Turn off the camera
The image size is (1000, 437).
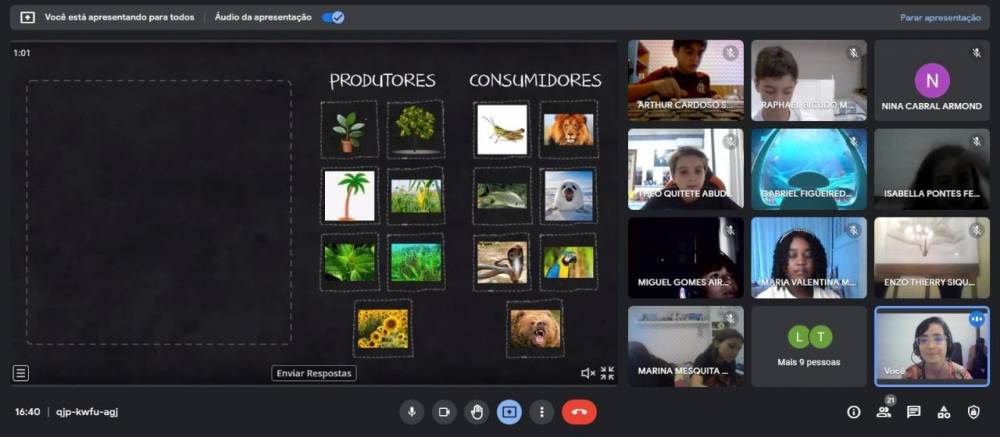click(x=444, y=411)
